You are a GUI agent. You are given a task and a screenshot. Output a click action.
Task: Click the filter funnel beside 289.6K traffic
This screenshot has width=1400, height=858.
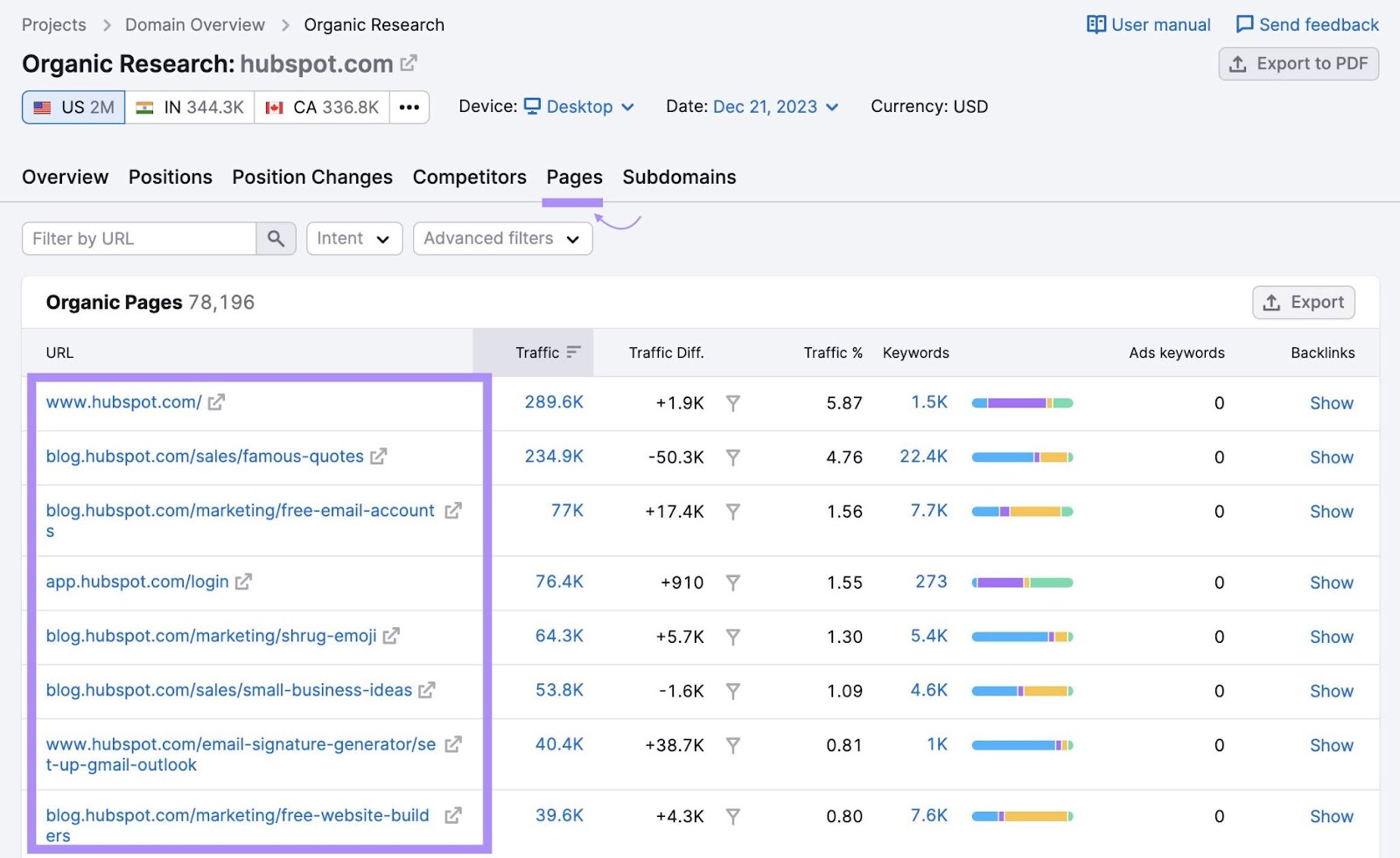(x=733, y=403)
